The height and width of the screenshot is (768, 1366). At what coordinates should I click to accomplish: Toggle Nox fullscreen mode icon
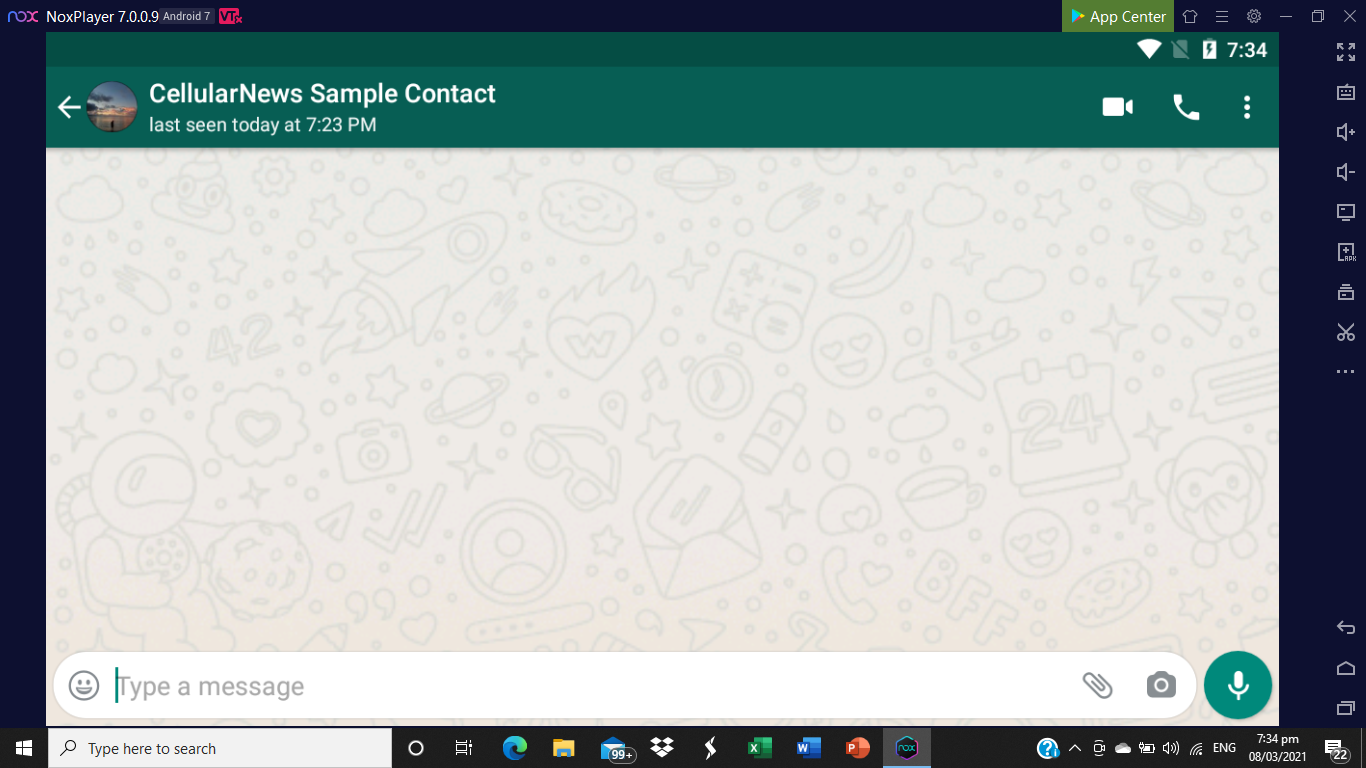click(x=1346, y=52)
